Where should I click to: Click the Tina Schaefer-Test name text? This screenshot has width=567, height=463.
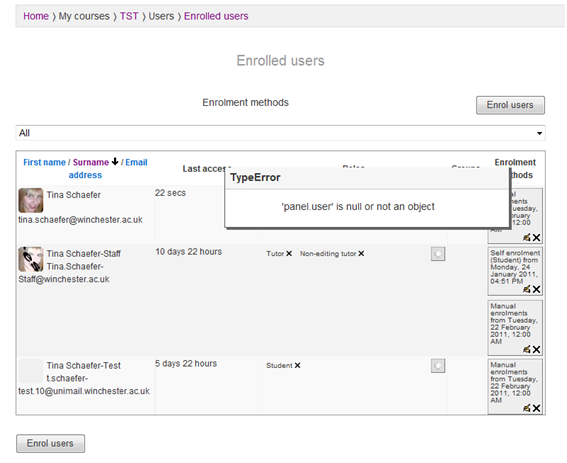pyautogui.click(x=84, y=366)
